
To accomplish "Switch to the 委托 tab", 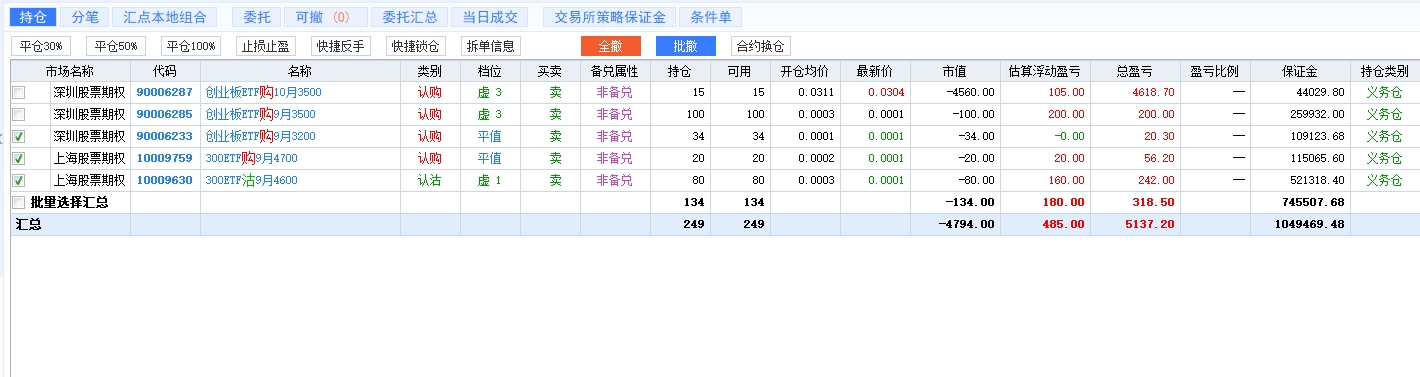I will click(x=257, y=17).
